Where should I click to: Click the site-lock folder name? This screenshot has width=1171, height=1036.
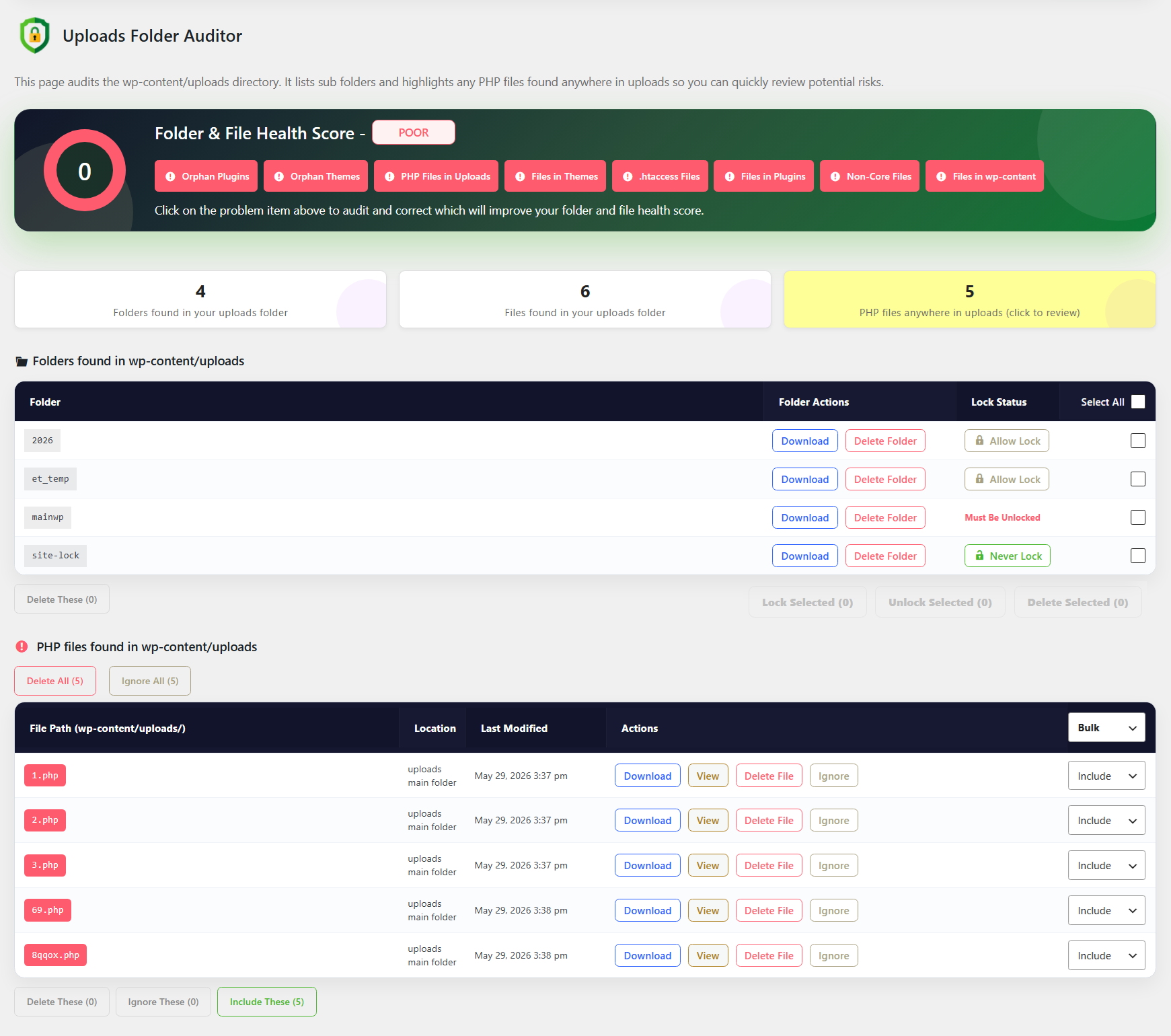point(55,555)
